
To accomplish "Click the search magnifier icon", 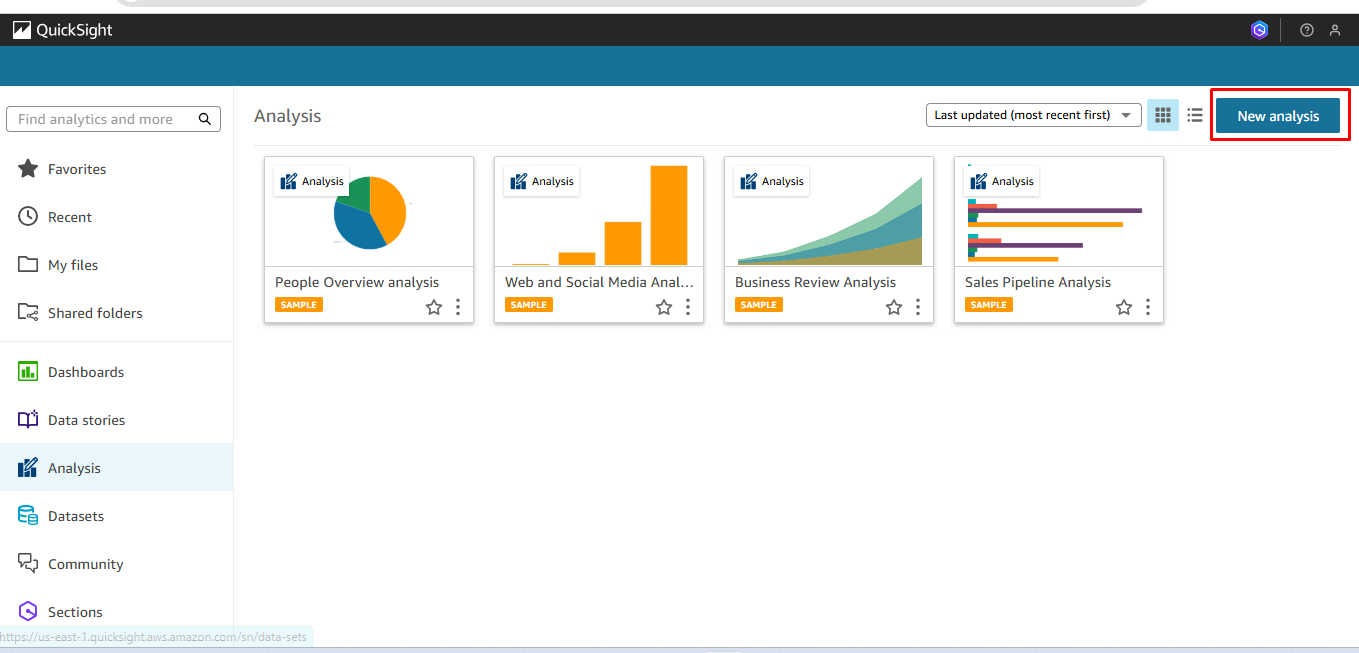I will point(205,119).
